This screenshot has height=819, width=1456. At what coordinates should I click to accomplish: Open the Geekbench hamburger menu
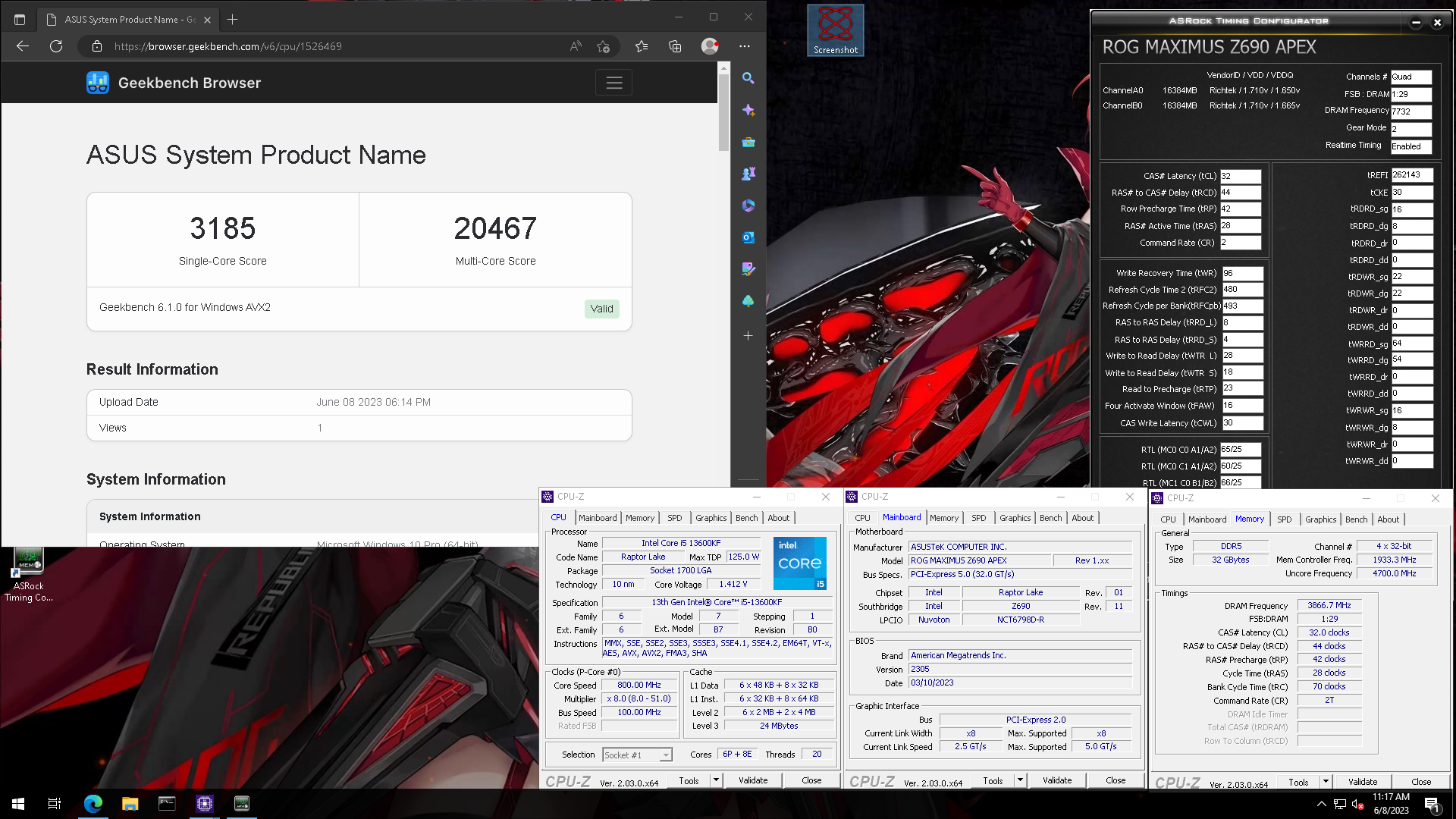[x=614, y=83]
